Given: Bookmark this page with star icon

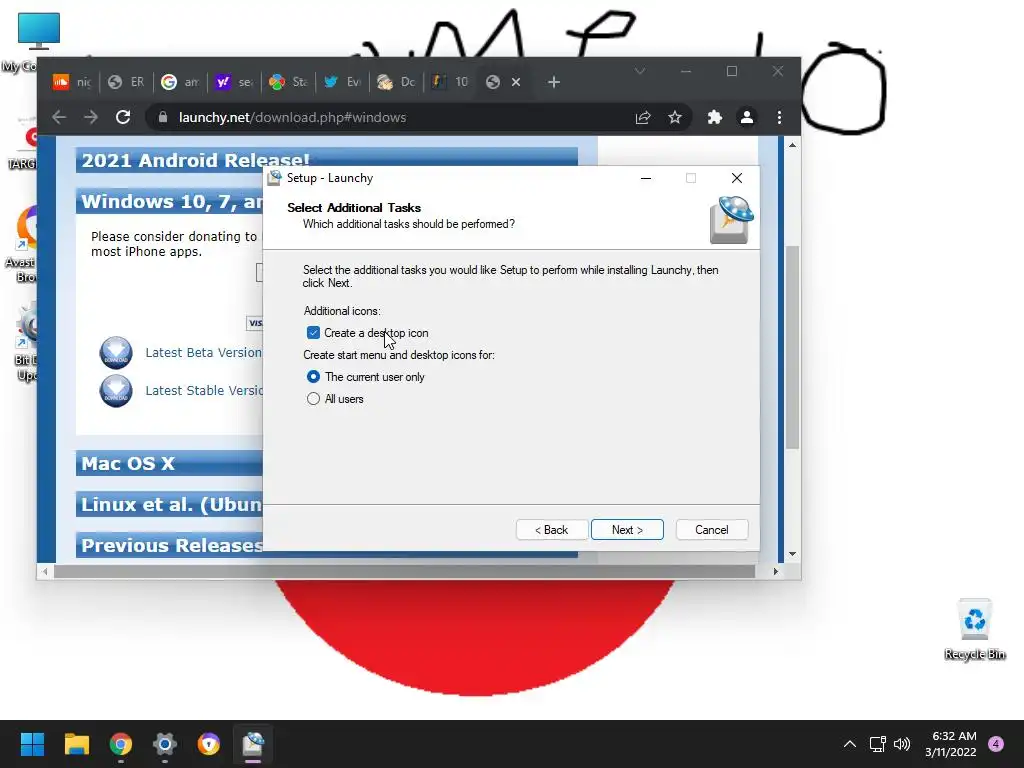Looking at the screenshot, I should (x=675, y=118).
